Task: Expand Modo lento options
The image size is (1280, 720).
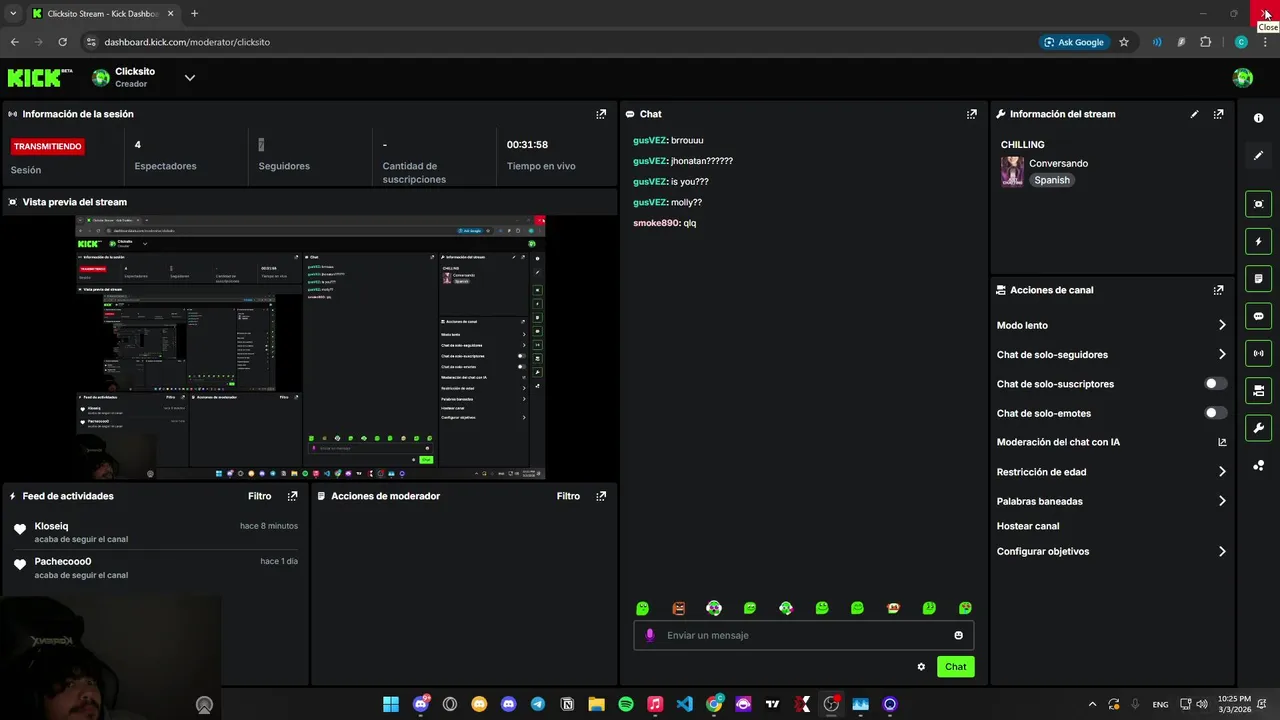Action: click(x=1222, y=325)
